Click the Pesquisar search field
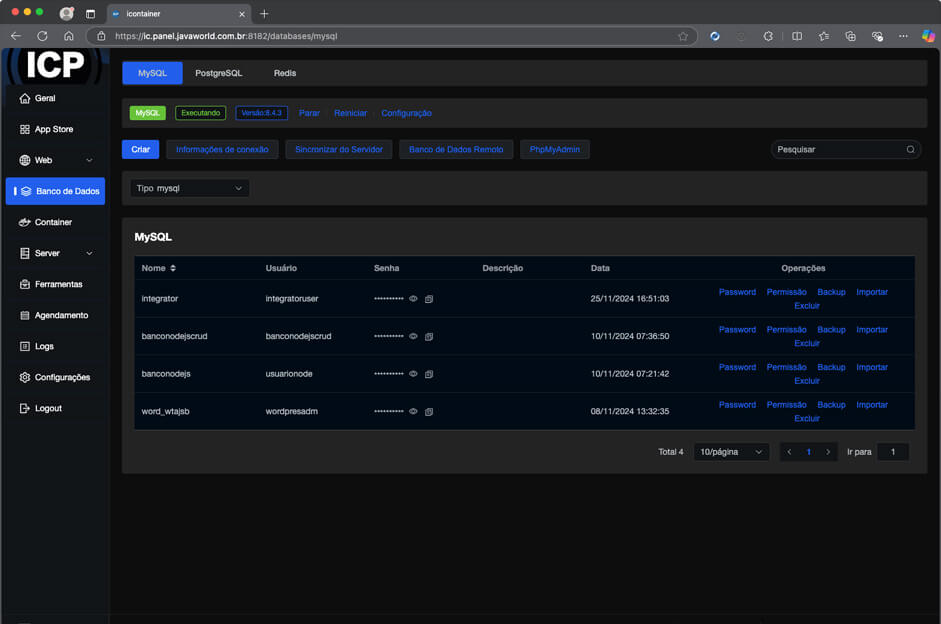Screen dimensions: 941x624 [x=838, y=149]
